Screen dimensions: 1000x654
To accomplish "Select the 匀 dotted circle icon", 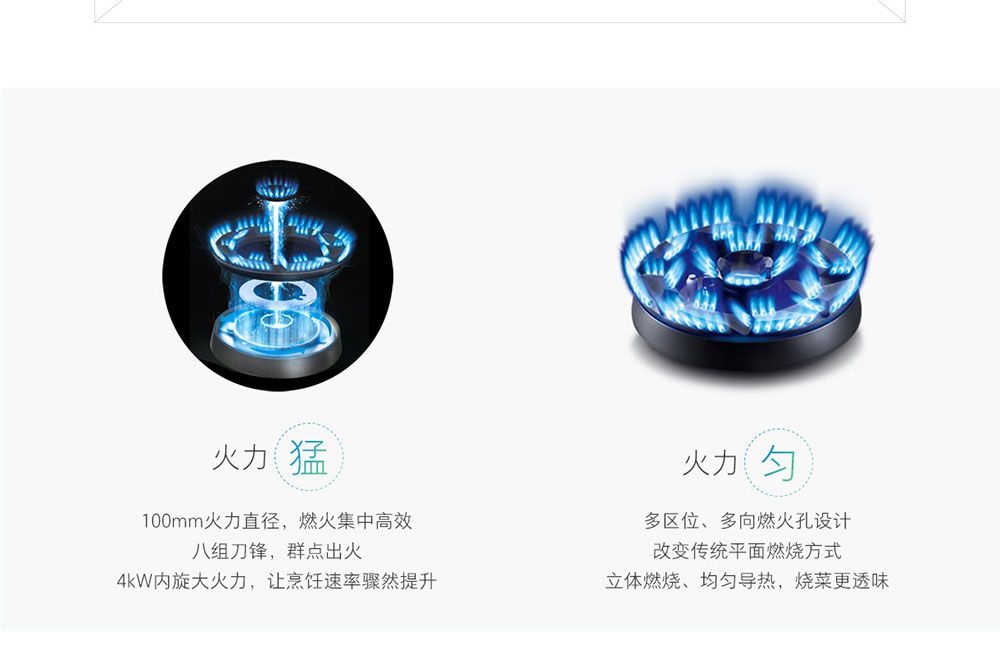I will pyautogui.click(x=779, y=462).
